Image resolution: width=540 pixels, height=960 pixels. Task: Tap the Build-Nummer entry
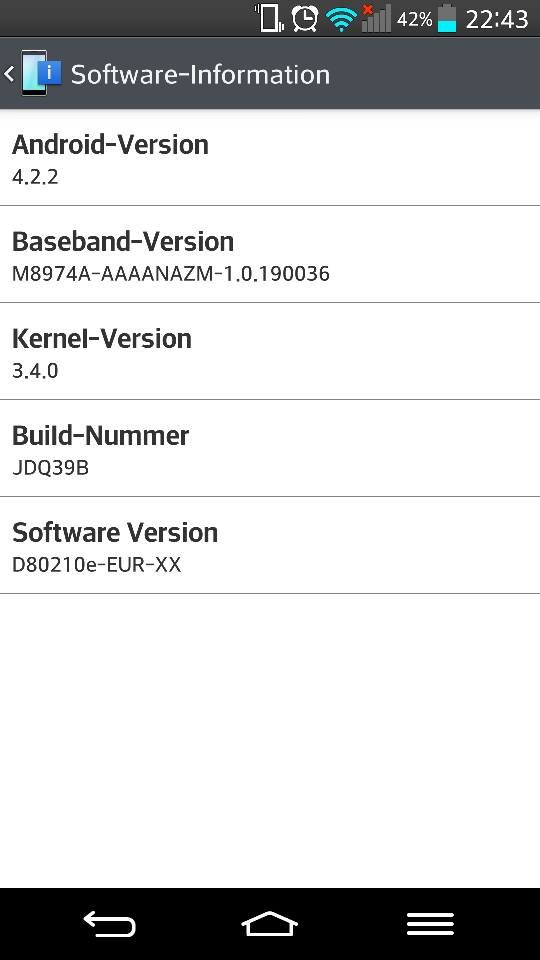coord(270,448)
